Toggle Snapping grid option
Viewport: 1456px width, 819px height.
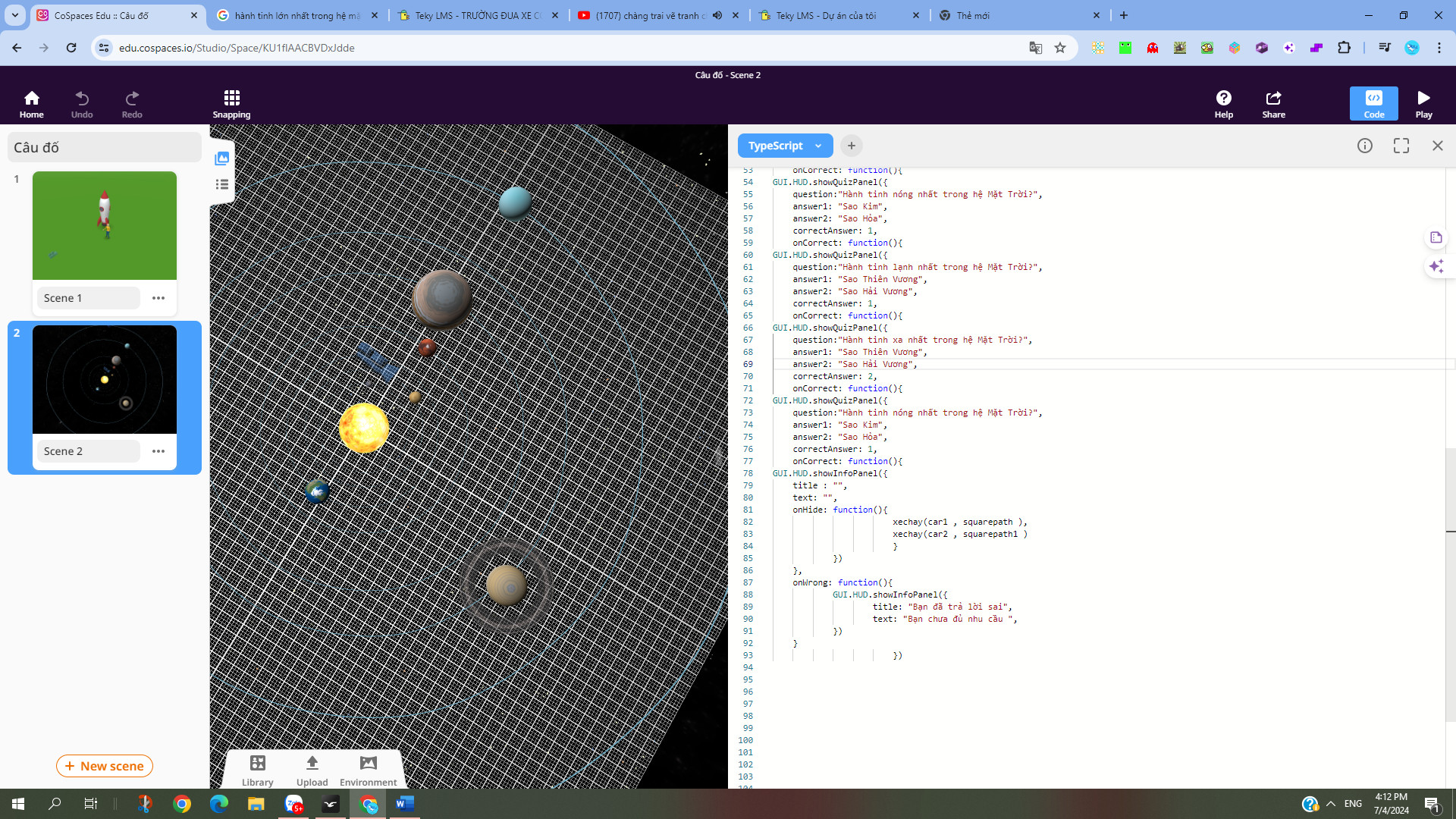pyautogui.click(x=231, y=104)
